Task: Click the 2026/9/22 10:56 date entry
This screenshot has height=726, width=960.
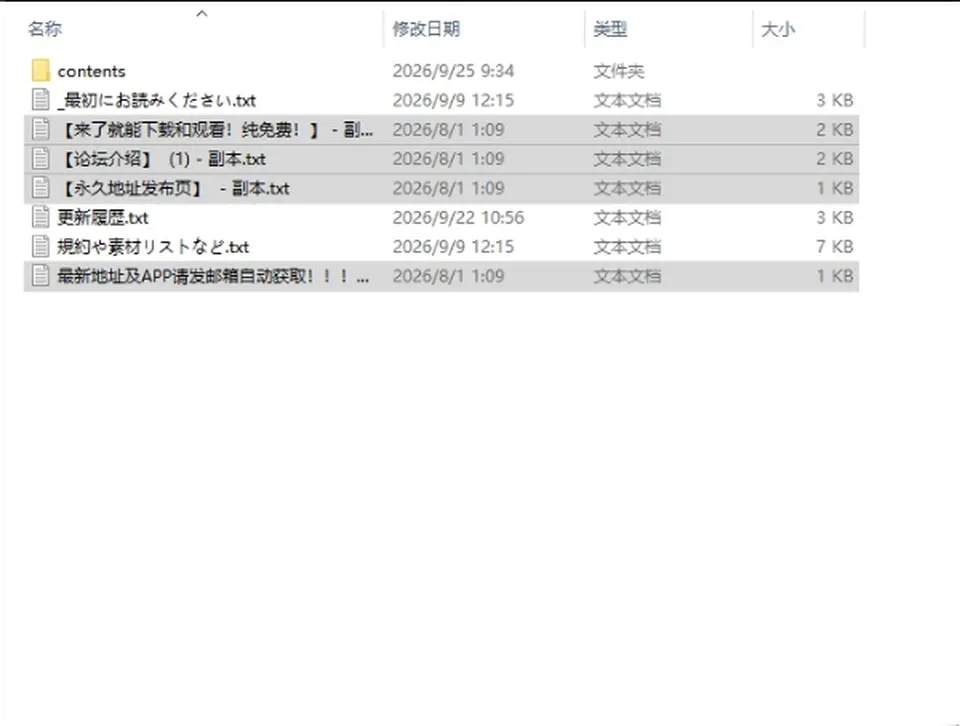Action: (458, 218)
